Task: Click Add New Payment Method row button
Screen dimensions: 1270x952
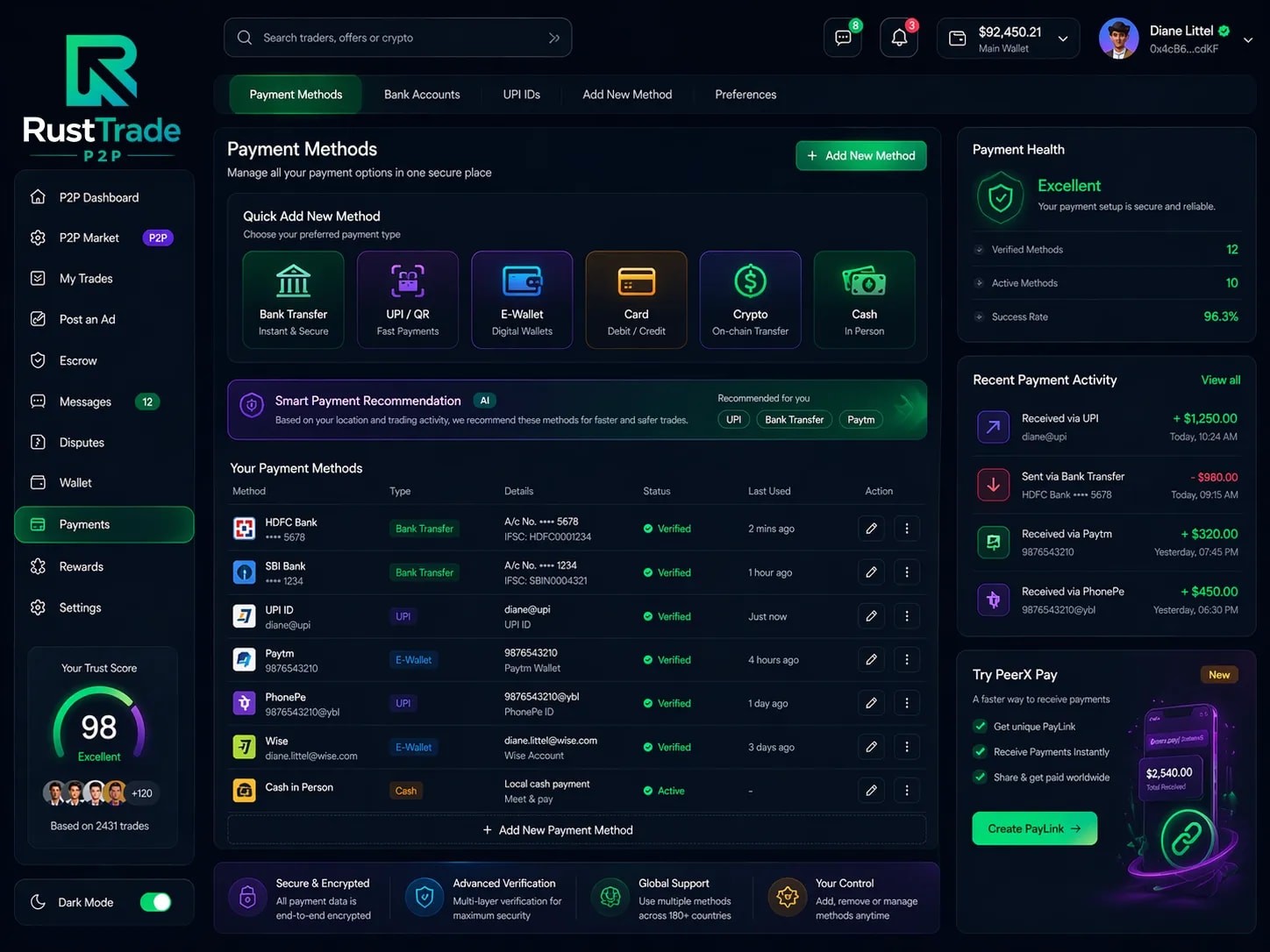Action: pyautogui.click(x=576, y=829)
